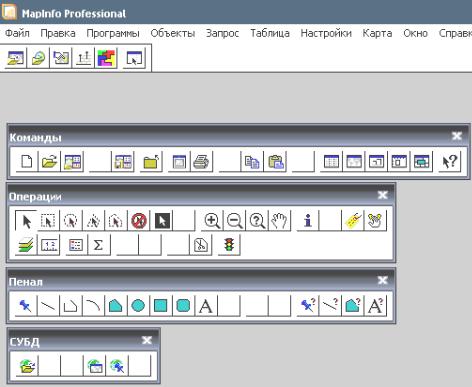Open Layer Control stacked-layers icon

[26, 245]
